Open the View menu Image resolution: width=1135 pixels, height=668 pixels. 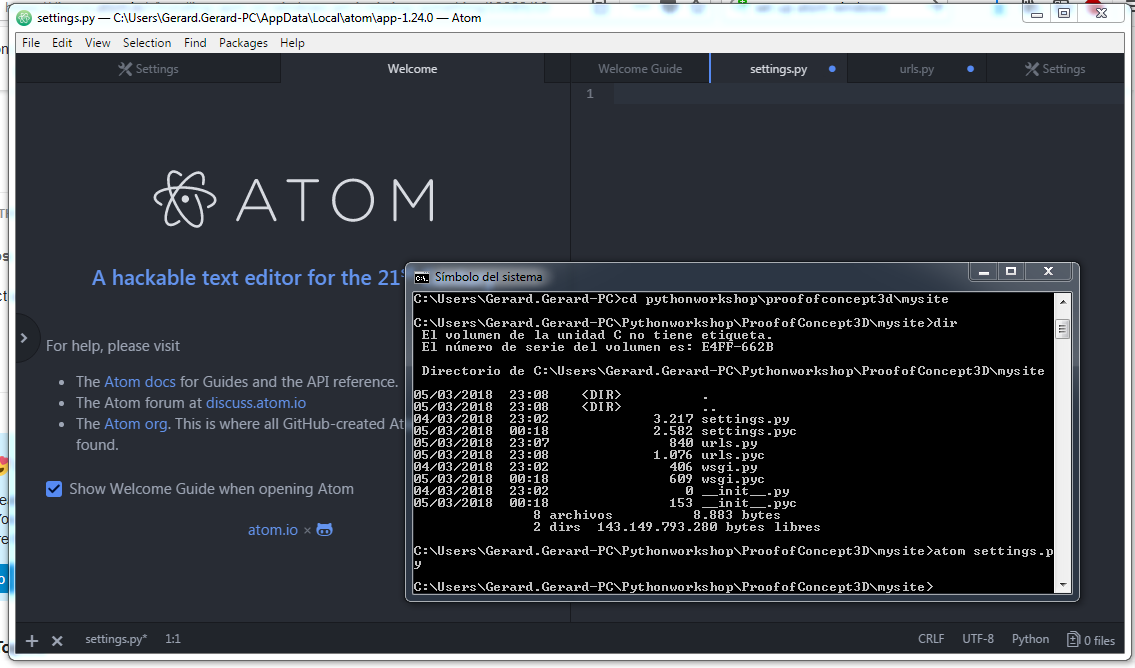coord(97,43)
